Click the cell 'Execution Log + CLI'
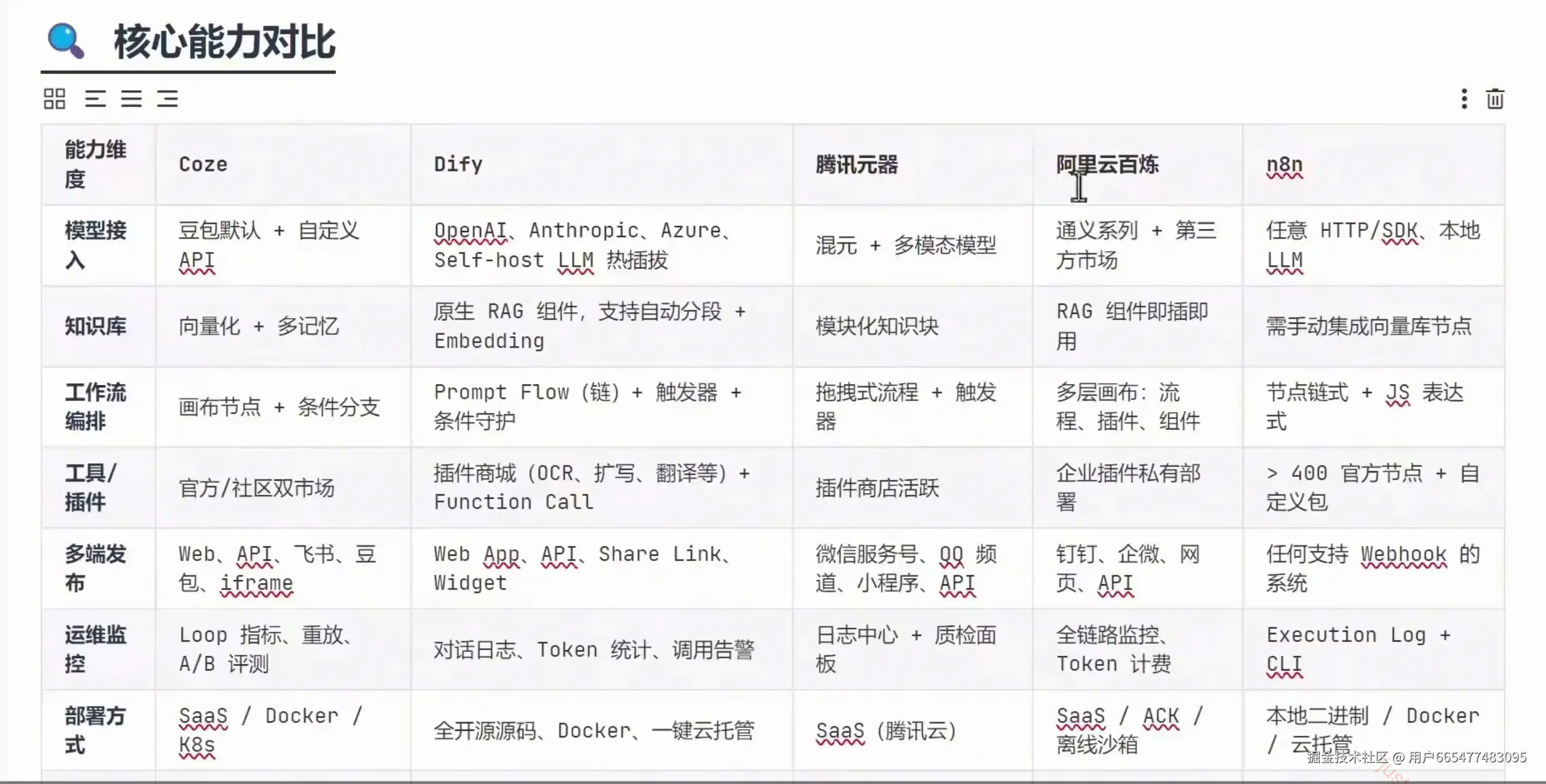Screen dimensions: 1546x784 point(1374,650)
